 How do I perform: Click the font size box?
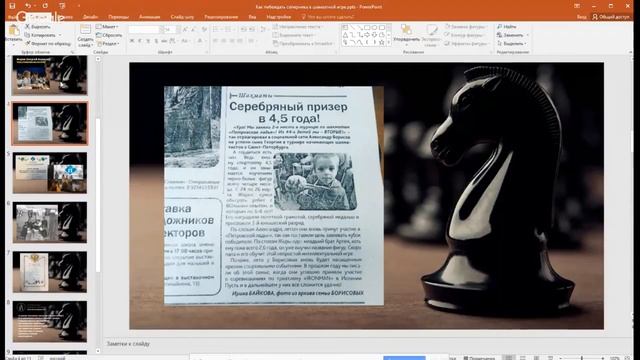pos(169,29)
